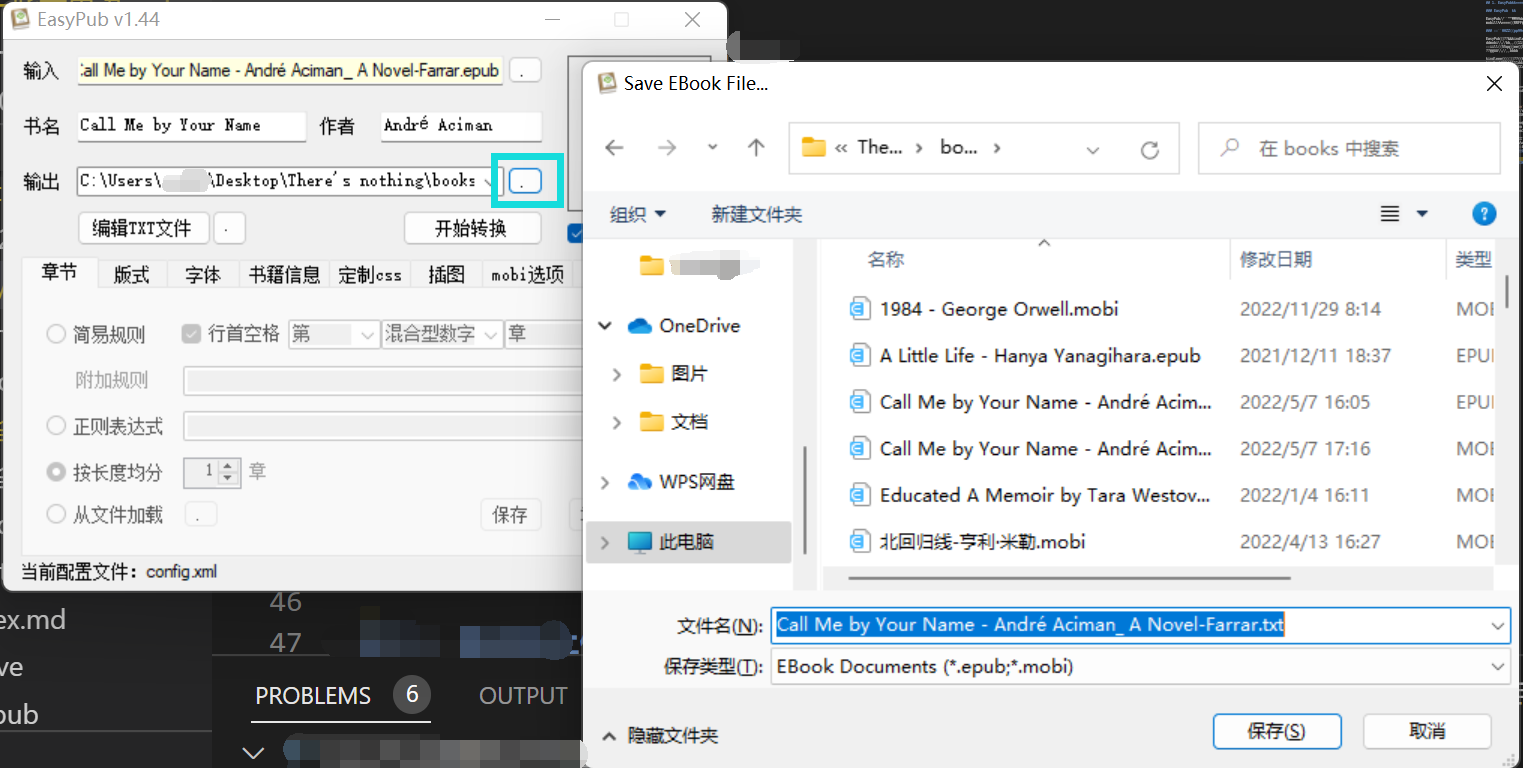Click the 图片 folder icon
This screenshot has width=1523, height=768.
(x=652, y=374)
